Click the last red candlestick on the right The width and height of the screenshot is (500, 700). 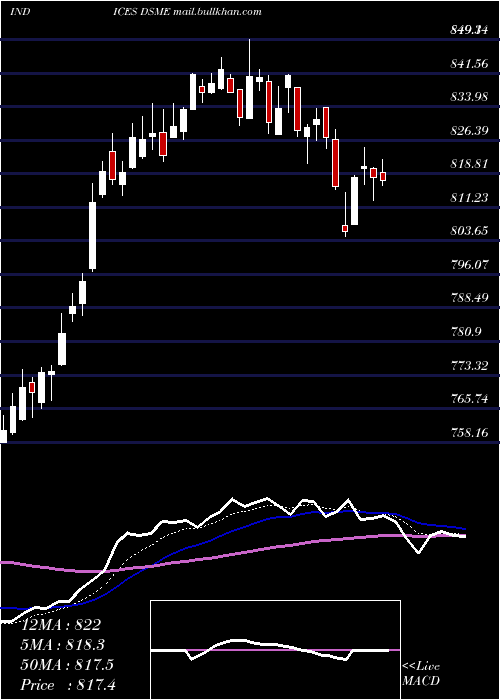(383, 176)
